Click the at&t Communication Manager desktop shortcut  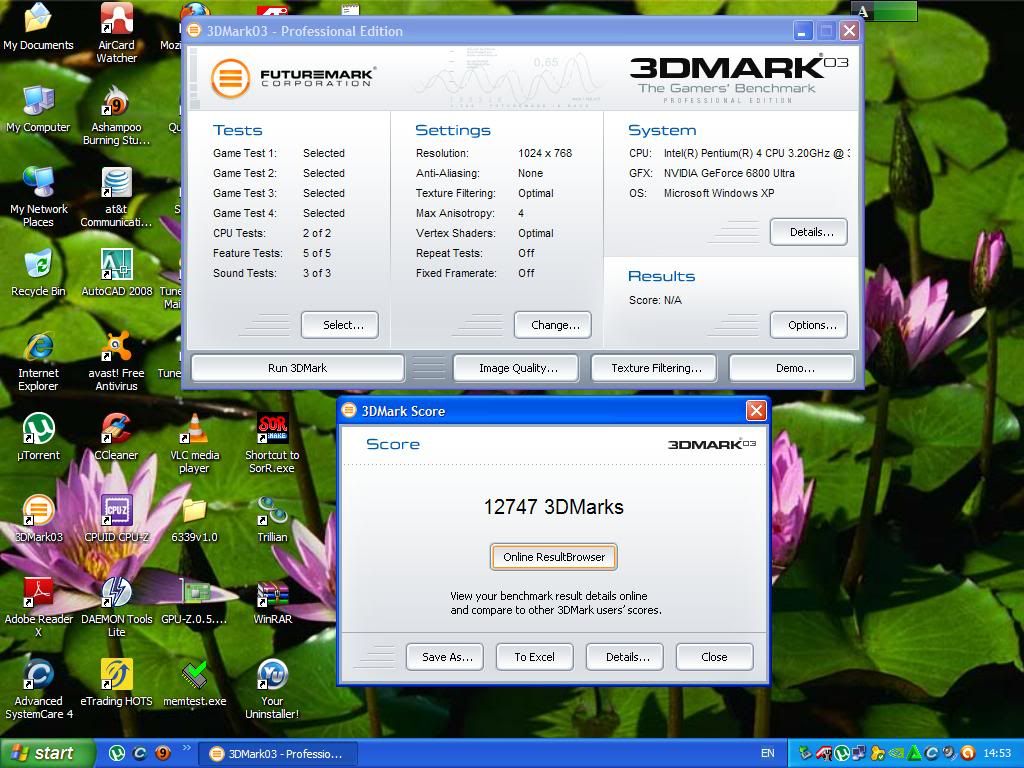(116, 197)
